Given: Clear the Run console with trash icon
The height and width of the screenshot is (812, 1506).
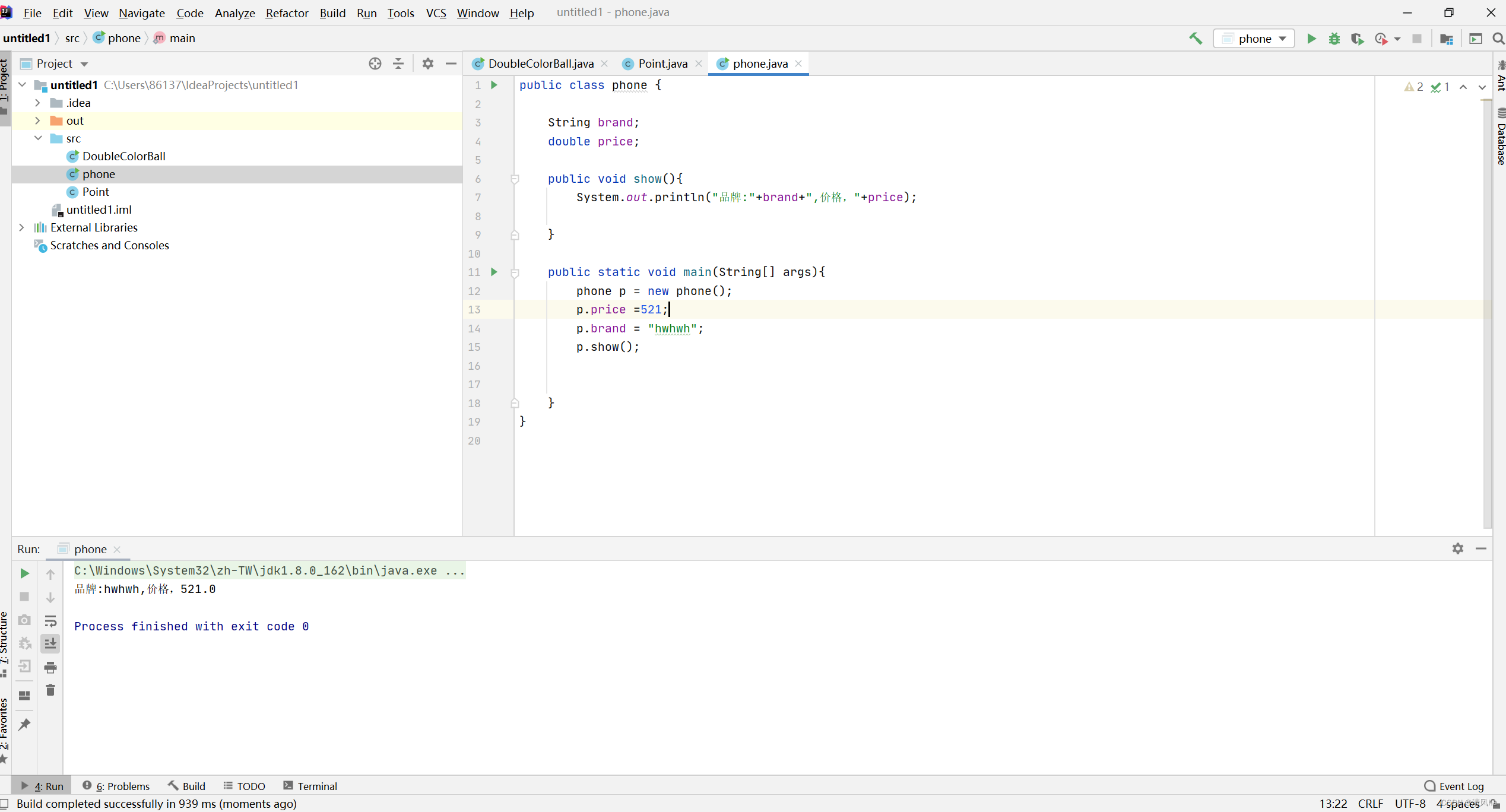Looking at the screenshot, I should [50, 690].
